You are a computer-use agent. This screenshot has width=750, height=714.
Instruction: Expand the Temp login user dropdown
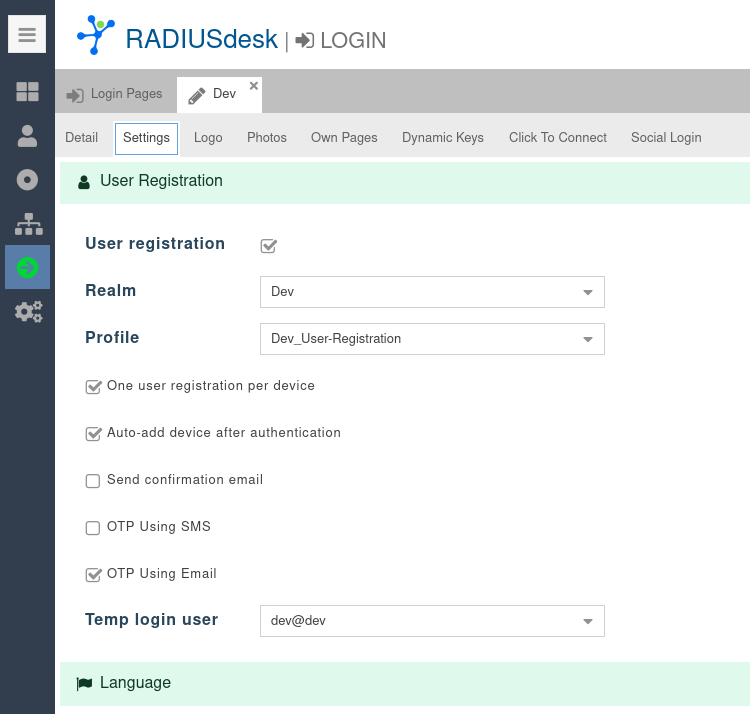point(587,621)
